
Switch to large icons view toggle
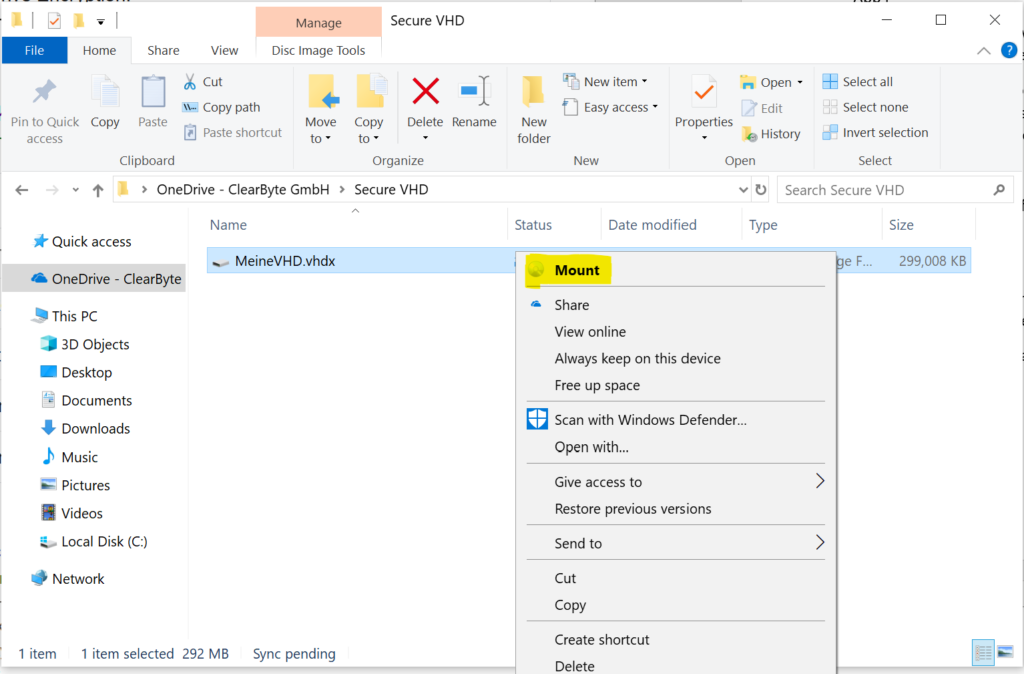click(1005, 653)
